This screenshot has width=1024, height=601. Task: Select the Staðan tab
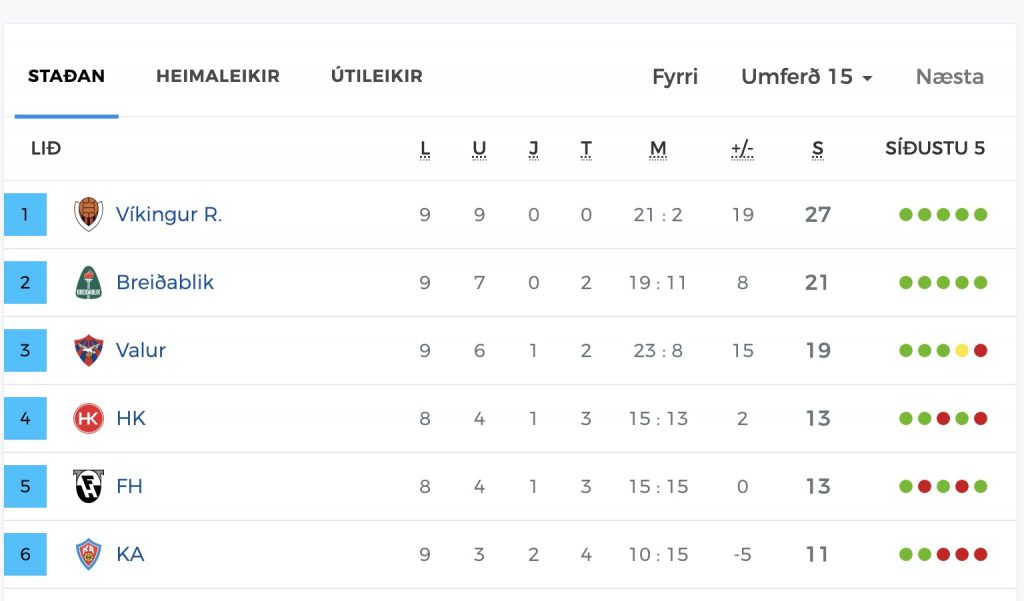(x=66, y=76)
